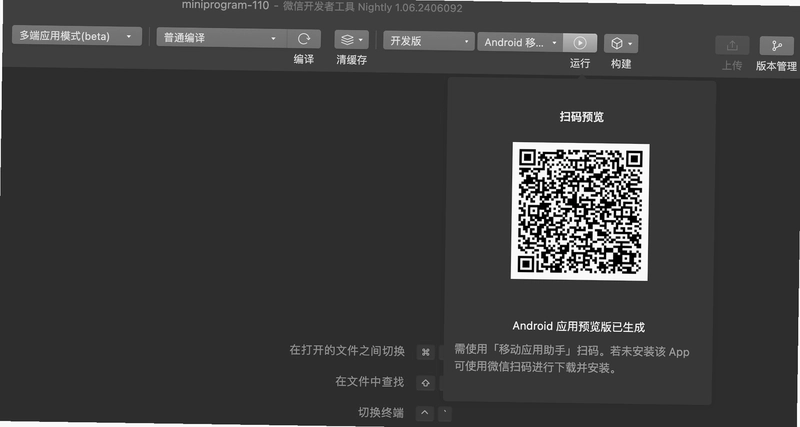Open the Android 移... platform dropdown

(520, 43)
